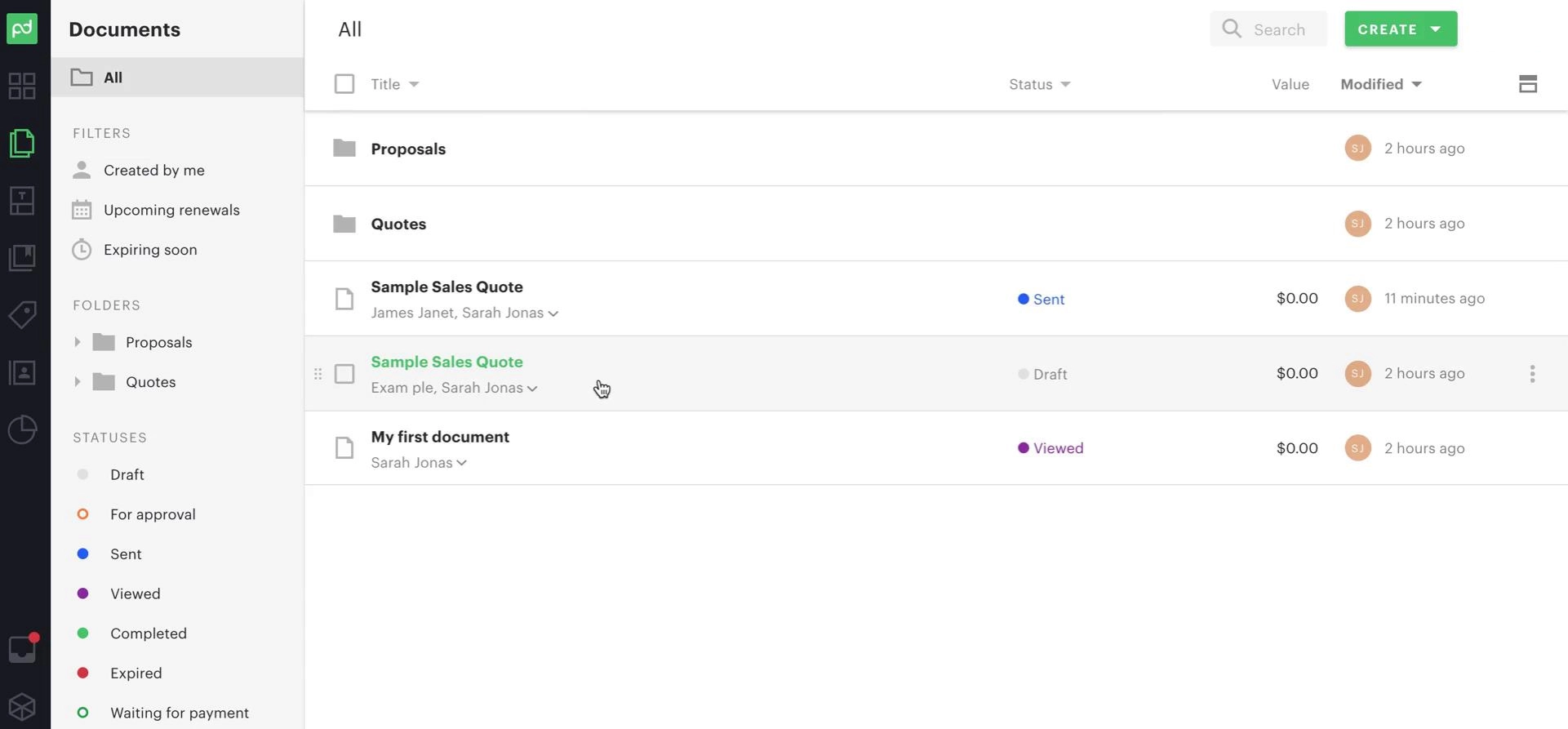The height and width of the screenshot is (729, 1568).
Task: Click the SJ avatar on Sent quote row
Action: click(1357, 299)
